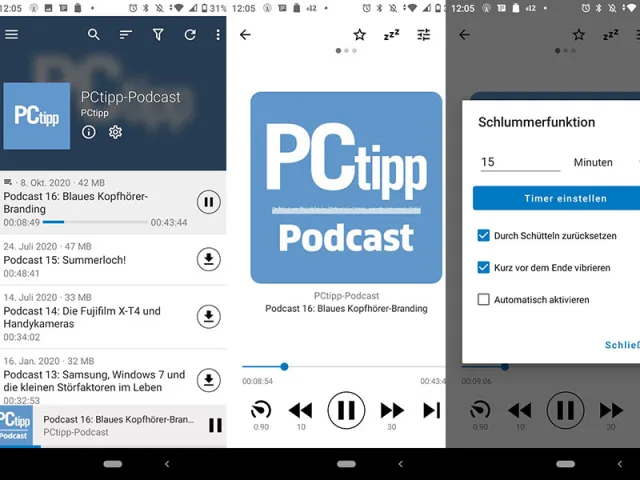Tap mini player title Podcast 16
Image resolution: width=640 pixels, height=480 pixels.
(x=119, y=420)
